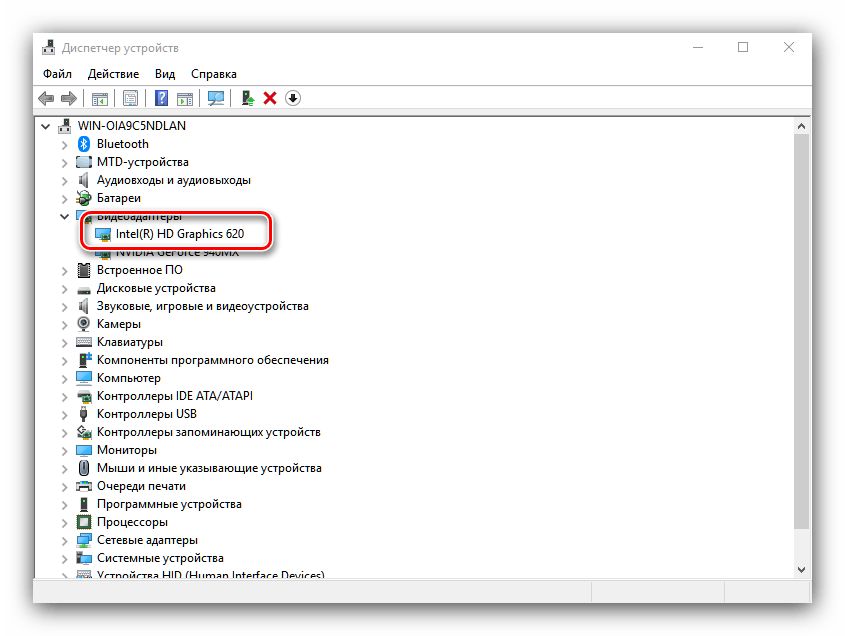Open the Справка menu
This screenshot has height=636, width=845.
pos(213,74)
